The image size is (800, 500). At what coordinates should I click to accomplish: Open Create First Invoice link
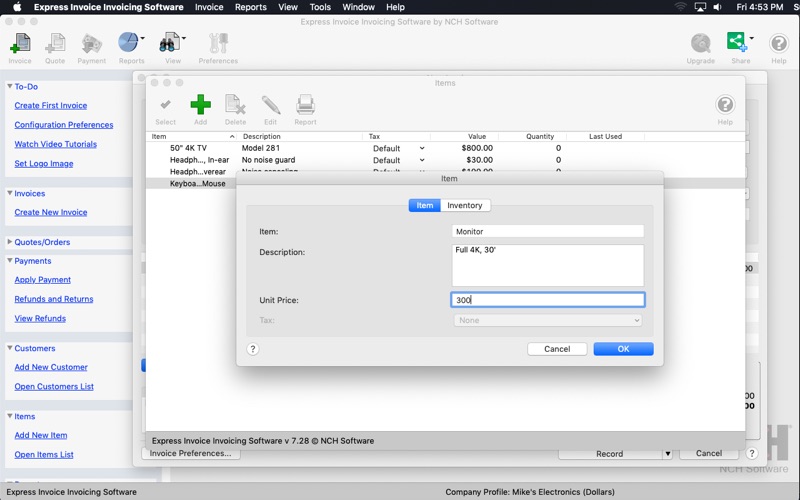(51, 106)
